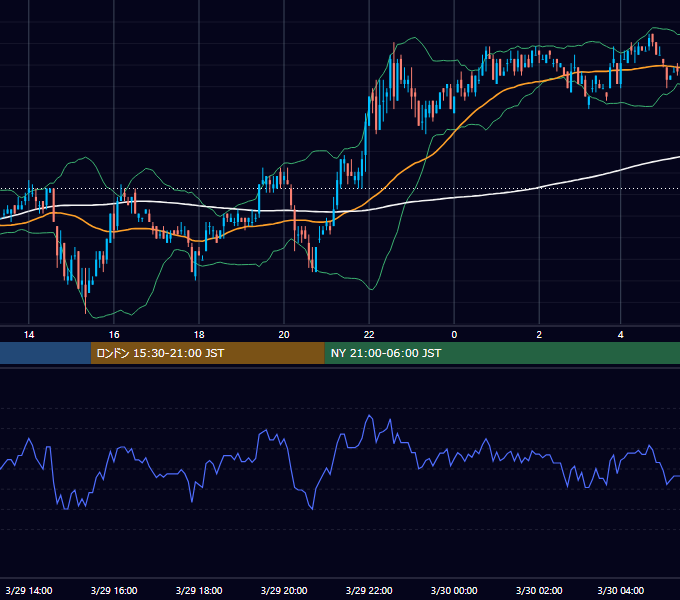Click the 0 hour axis label
This screenshot has height=600, width=680.
[454, 335]
